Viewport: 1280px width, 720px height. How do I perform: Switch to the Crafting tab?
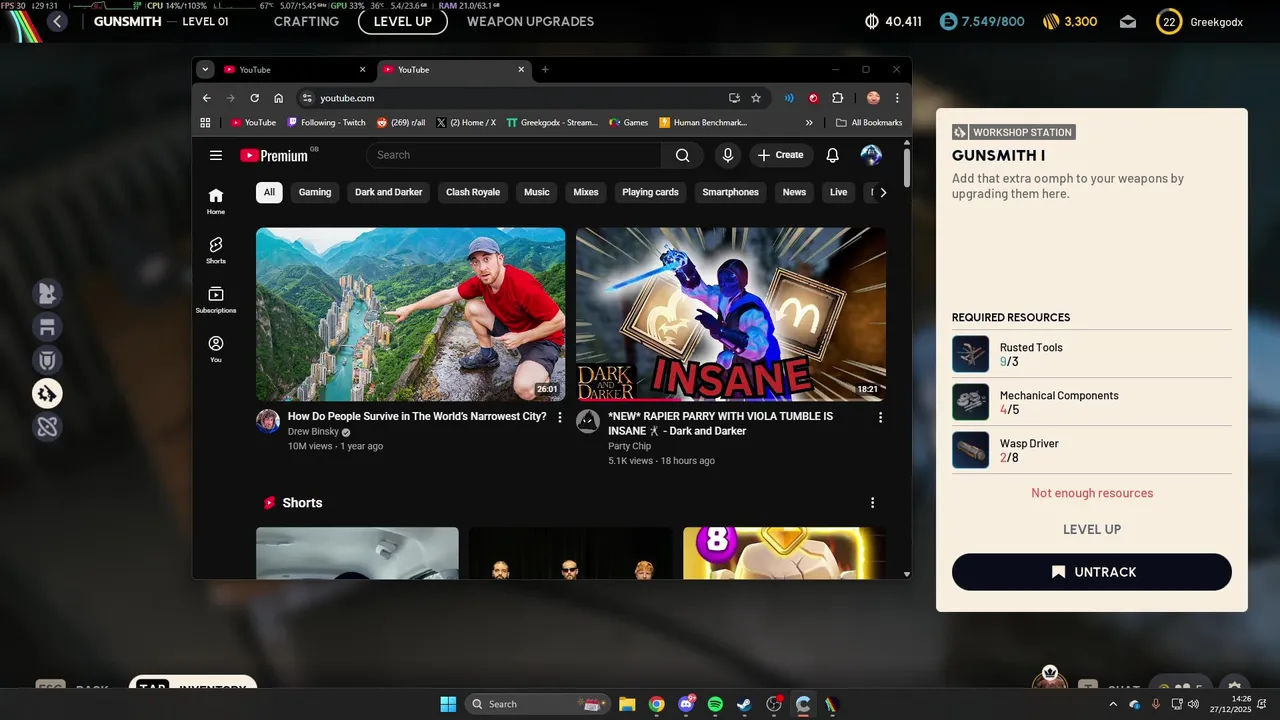coord(306,21)
